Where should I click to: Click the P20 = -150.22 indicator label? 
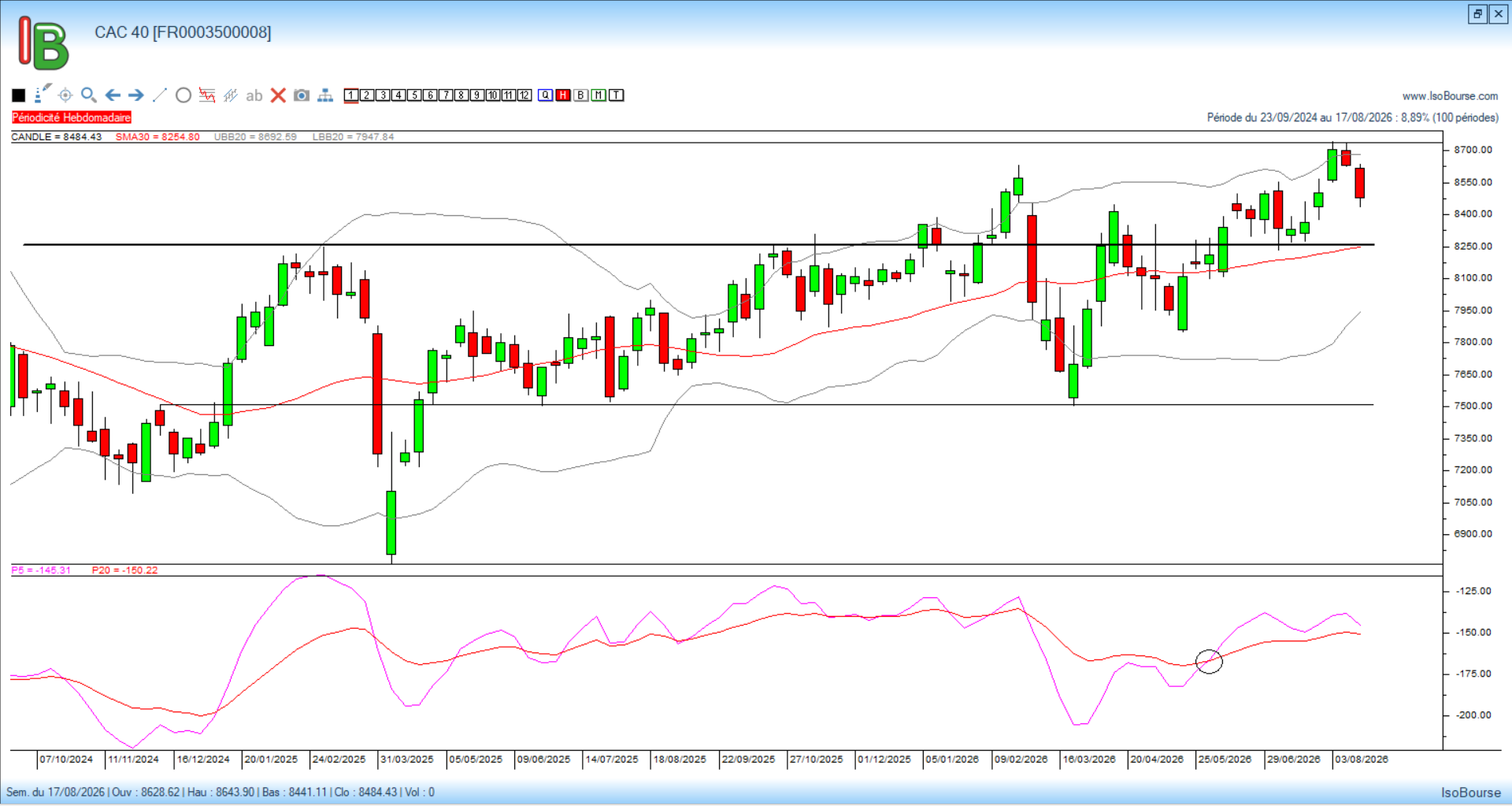click(x=124, y=570)
